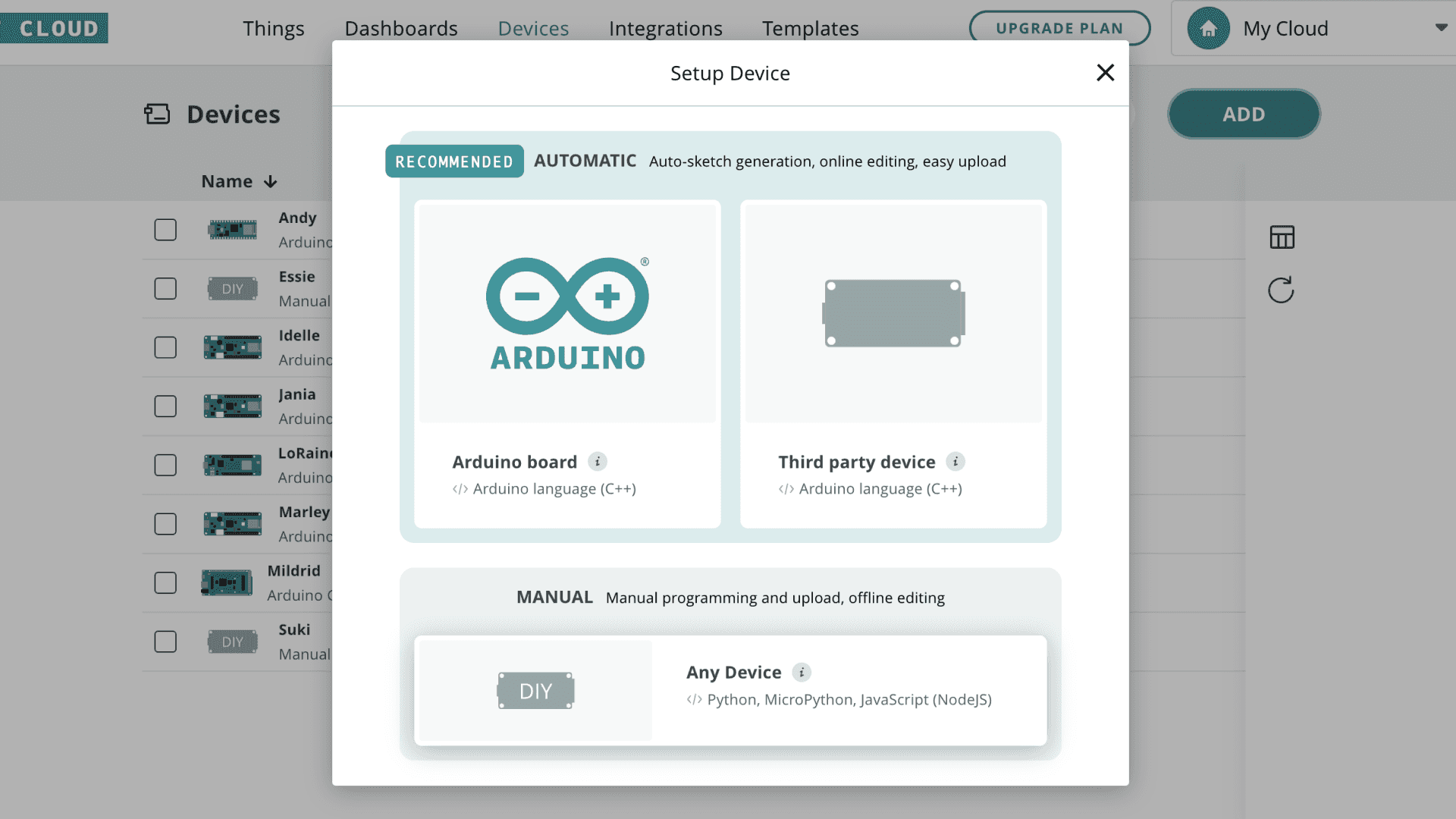The height and width of the screenshot is (819, 1456).
Task: Close the Setup Device dialog
Action: pyautogui.click(x=1105, y=73)
